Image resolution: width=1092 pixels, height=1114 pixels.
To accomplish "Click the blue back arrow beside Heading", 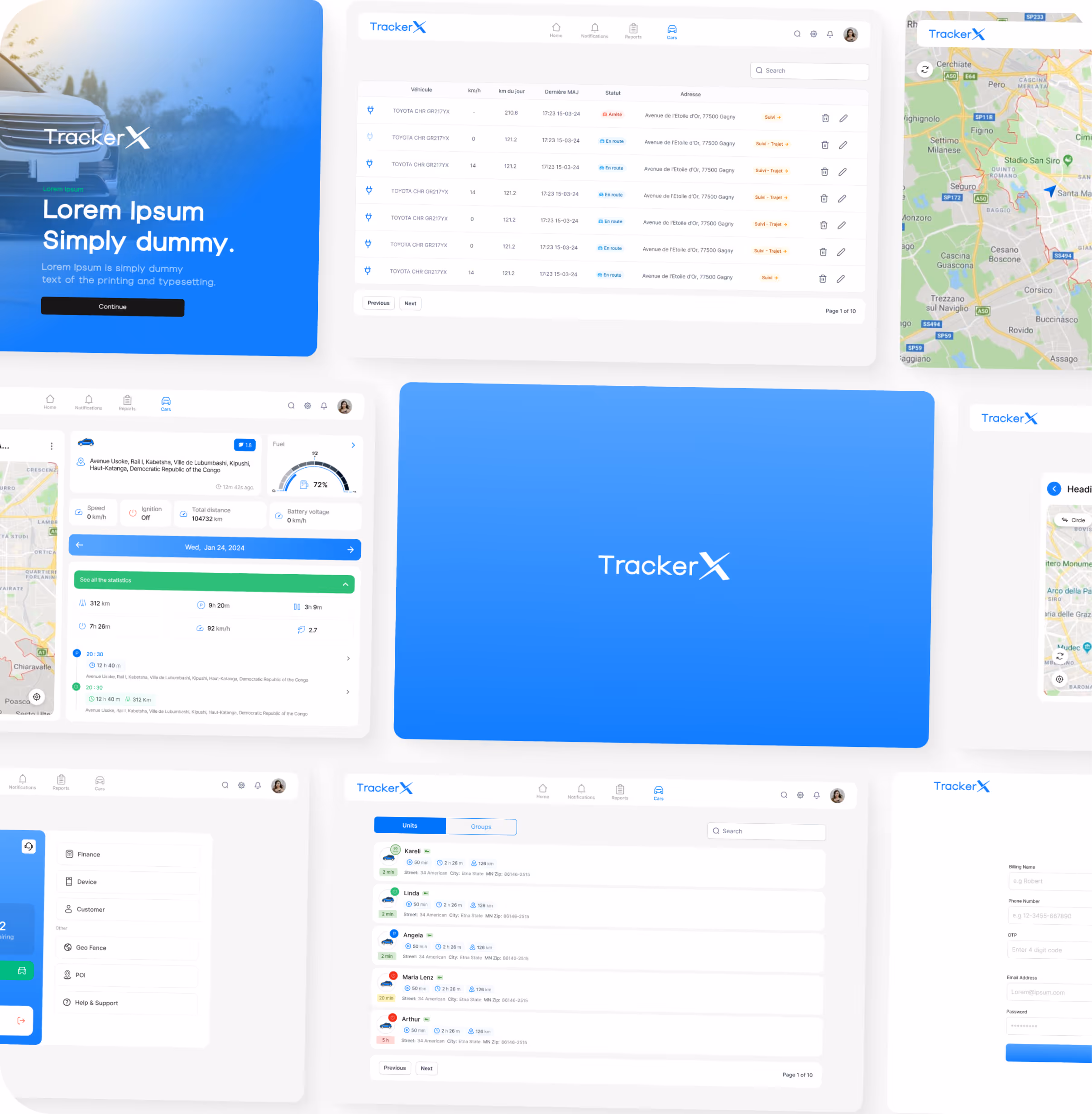I will click(x=1054, y=488).
